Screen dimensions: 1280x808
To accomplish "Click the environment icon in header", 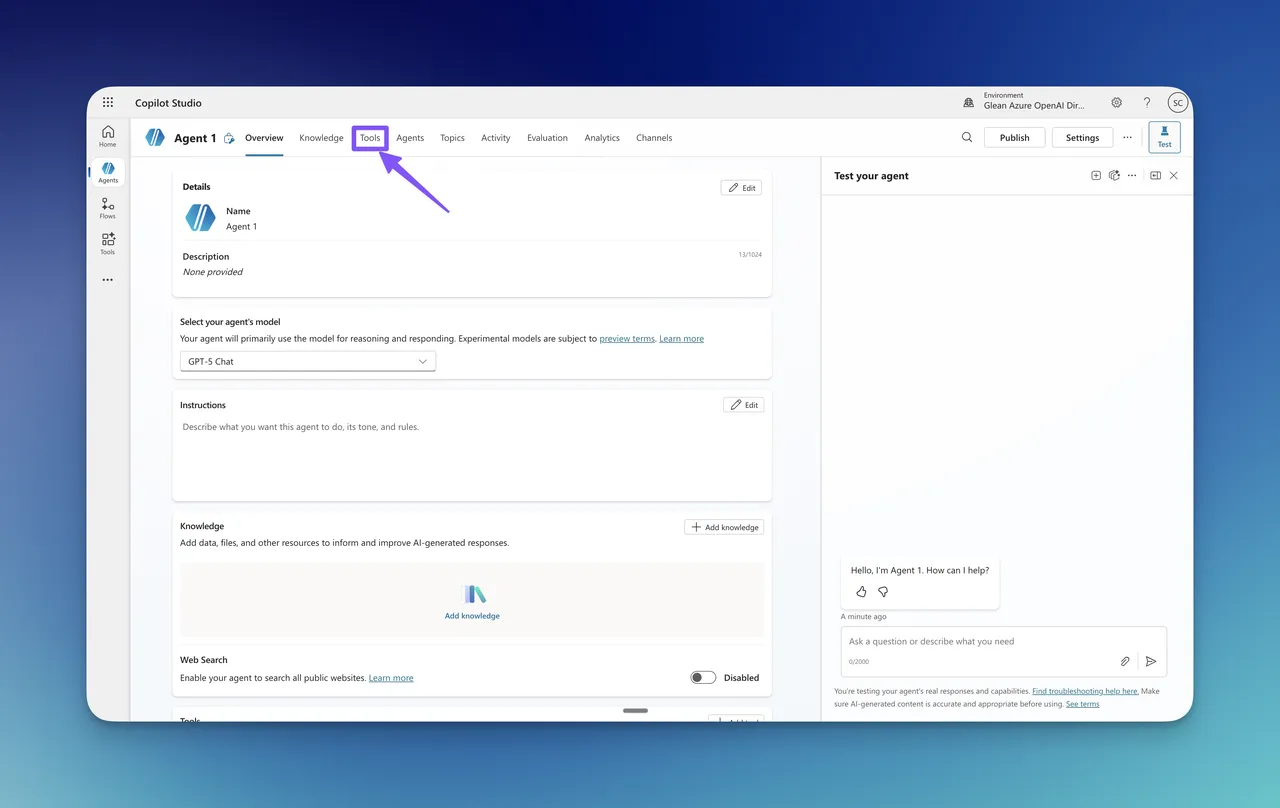I will coord(968,103).
